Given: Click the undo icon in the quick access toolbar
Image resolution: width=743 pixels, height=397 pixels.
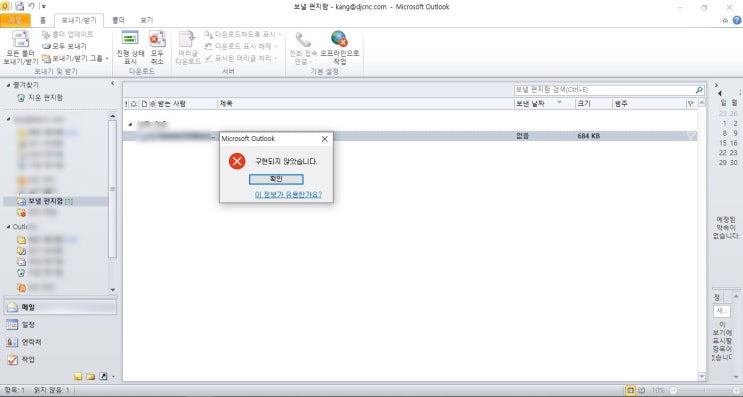Looking at the screenshot, I should click(x=32, y=6).
